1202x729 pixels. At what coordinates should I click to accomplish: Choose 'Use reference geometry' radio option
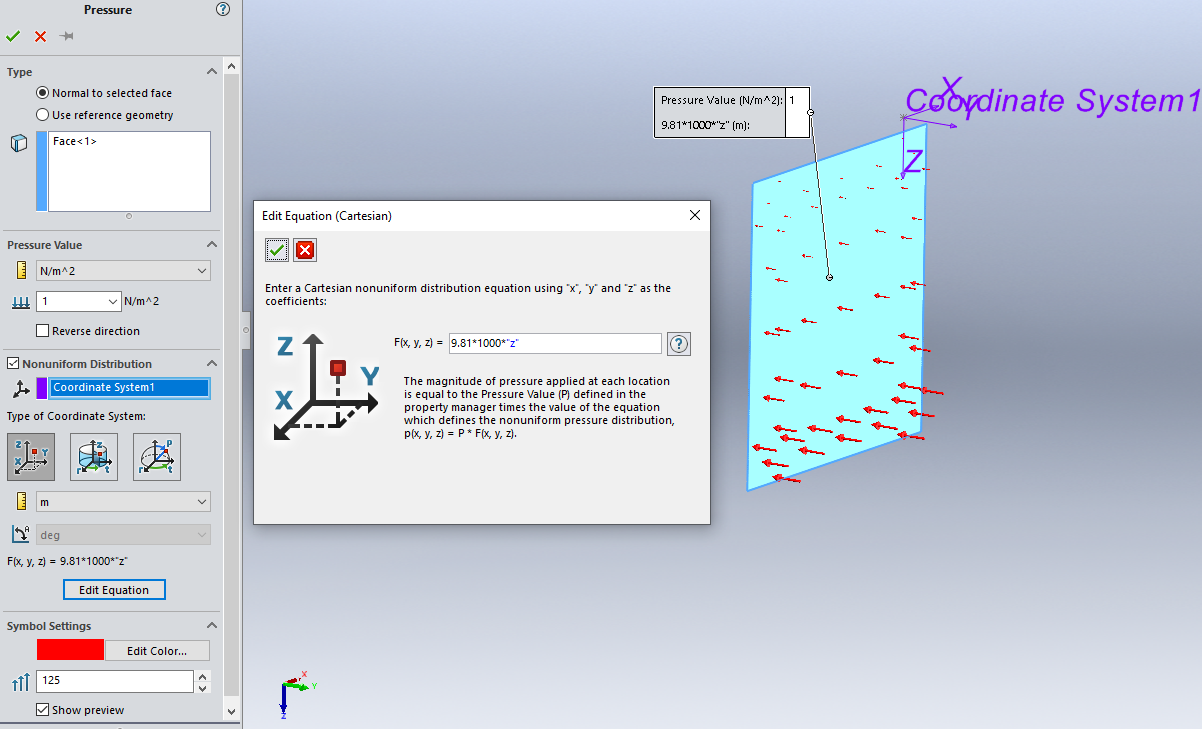point(43,115)
